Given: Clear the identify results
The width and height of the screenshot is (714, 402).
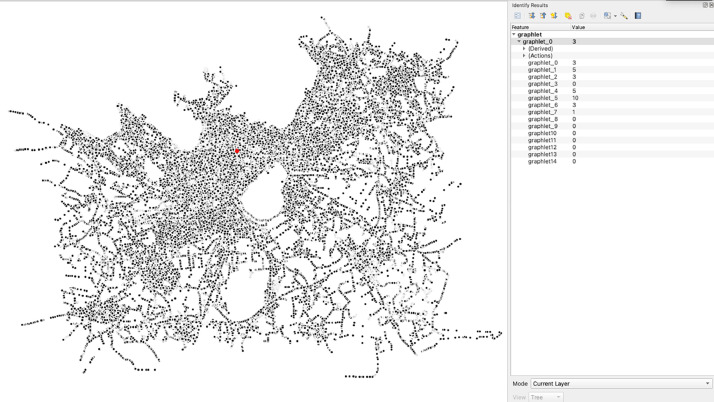Looking at the screenshot, I should (x=568, y=16).
